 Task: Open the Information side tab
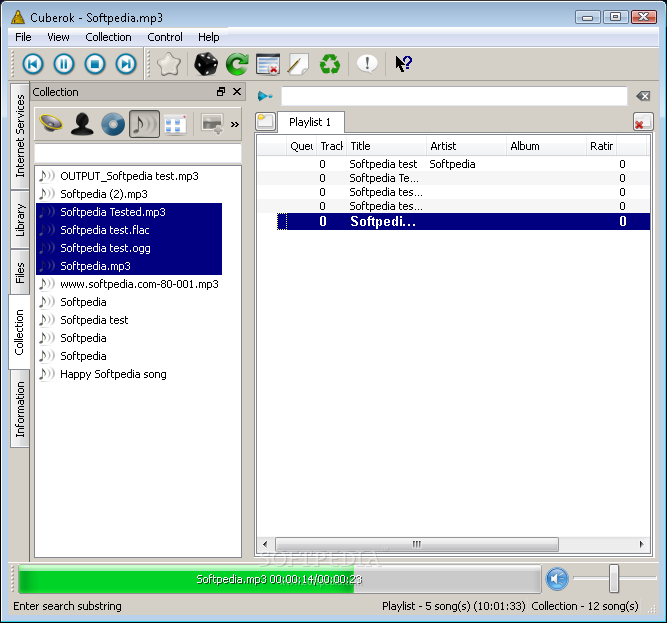point(20,409)
